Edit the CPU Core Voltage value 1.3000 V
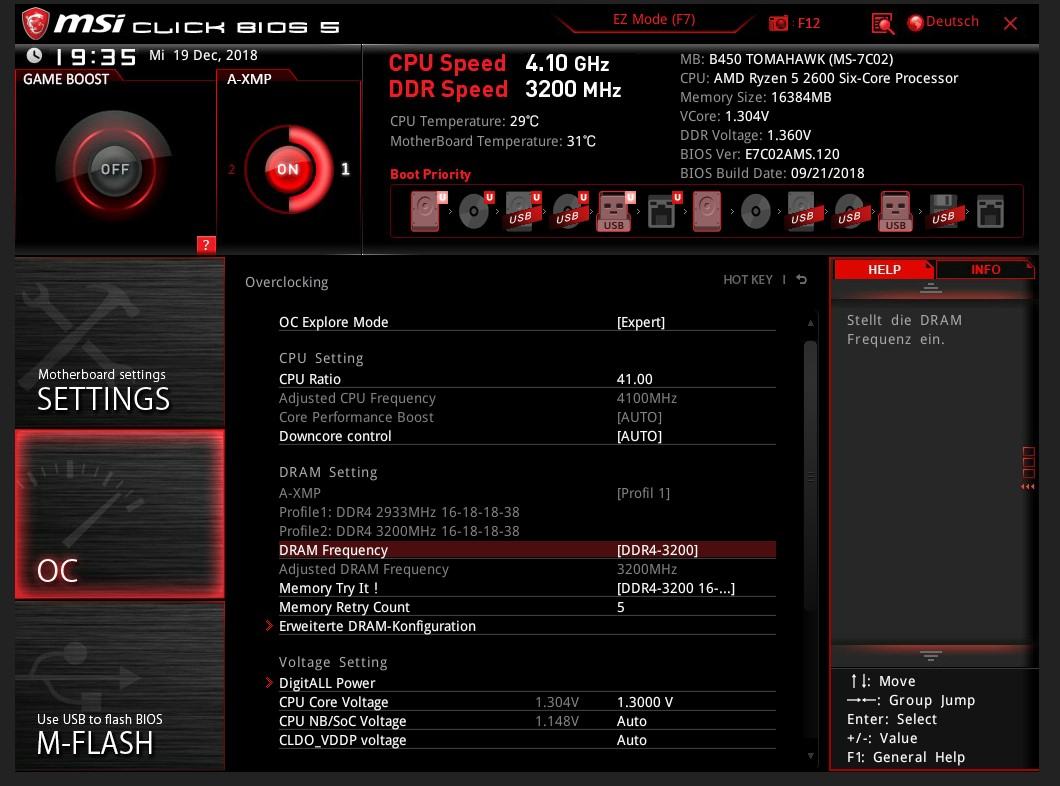Screen dimensions: 1060x786 (645, 702)
